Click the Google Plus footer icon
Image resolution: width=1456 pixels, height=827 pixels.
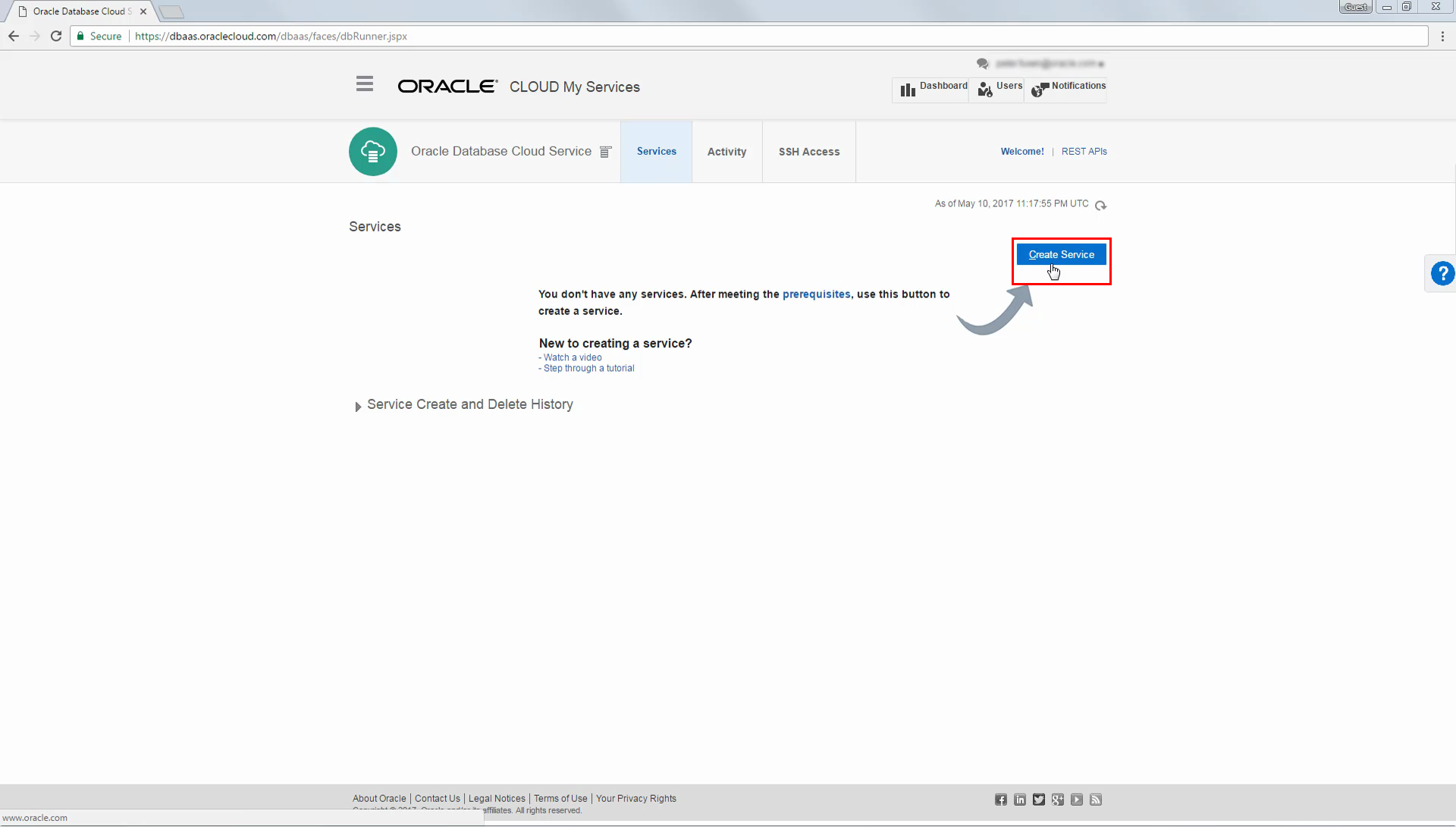pos(1058,800)
